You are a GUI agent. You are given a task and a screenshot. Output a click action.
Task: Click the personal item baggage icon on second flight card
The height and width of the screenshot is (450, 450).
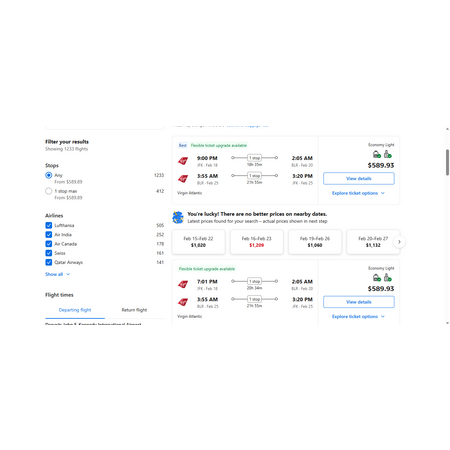tap(377, 278)
